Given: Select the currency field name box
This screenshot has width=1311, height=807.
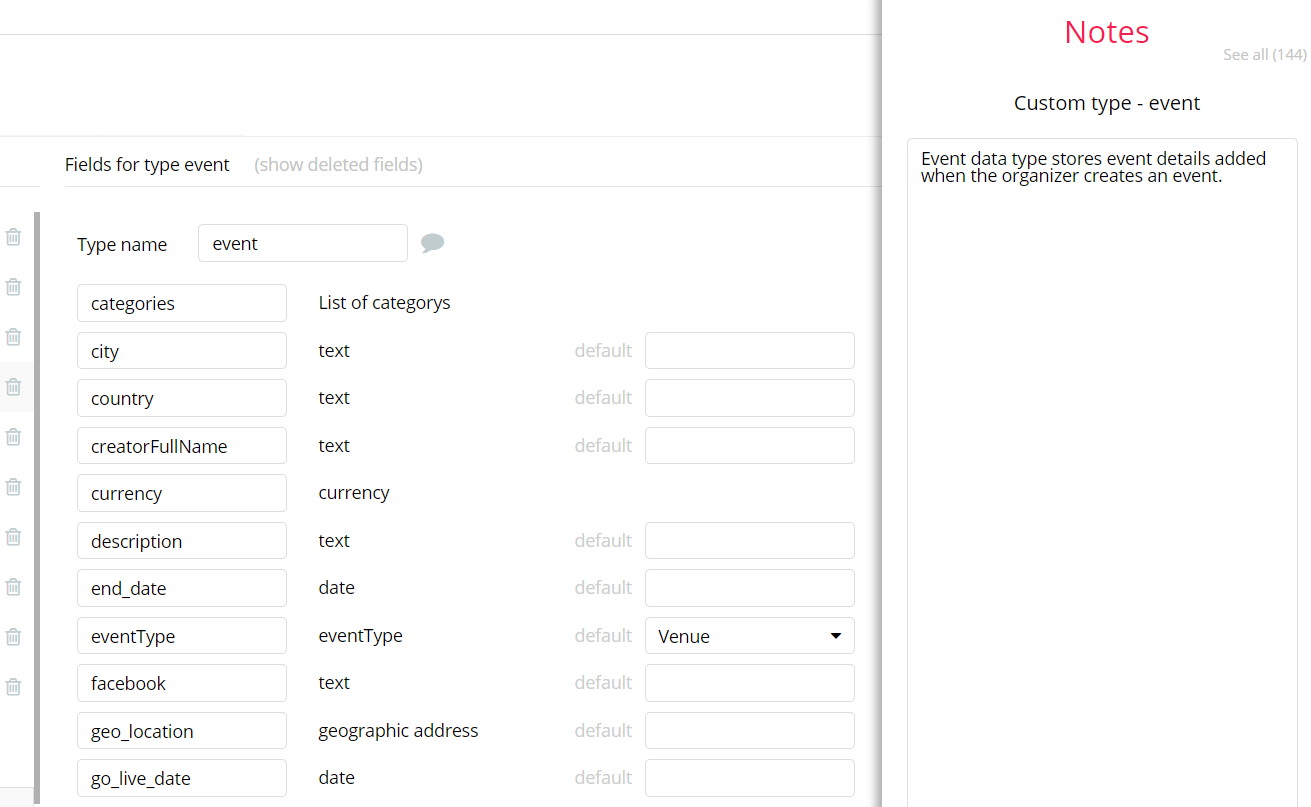Looking at the screenshot, I should click(x=182, y=493).
